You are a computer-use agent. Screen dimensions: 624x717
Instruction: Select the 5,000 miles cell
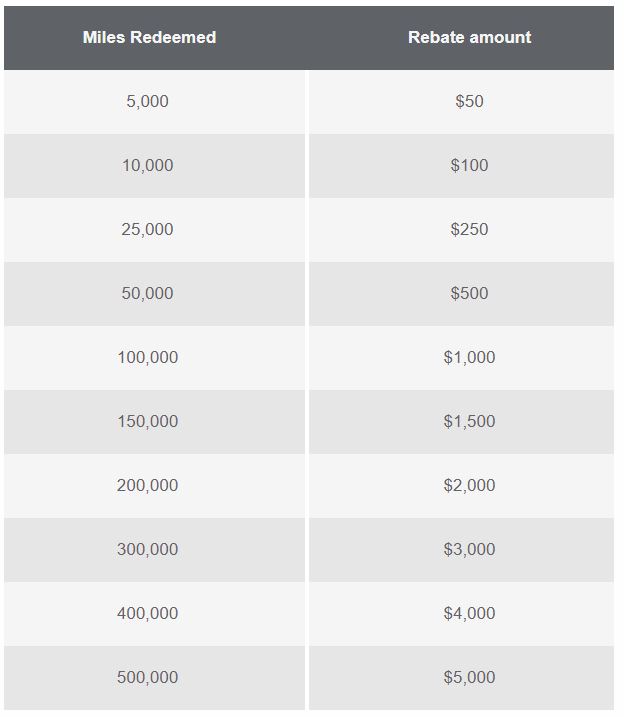pyautogui.click(x=148, y=102)
